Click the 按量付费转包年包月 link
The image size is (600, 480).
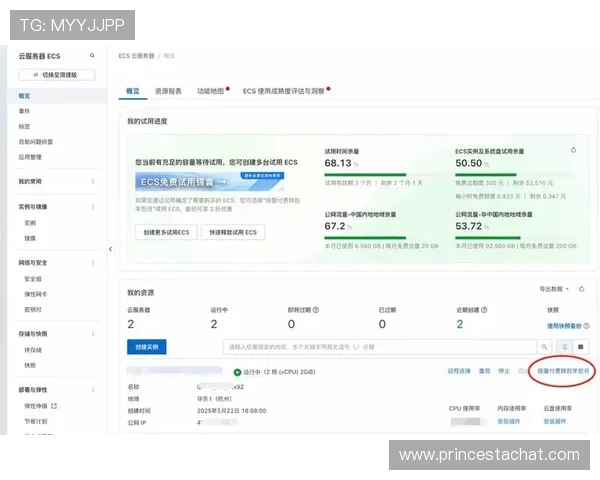[563, 371]
